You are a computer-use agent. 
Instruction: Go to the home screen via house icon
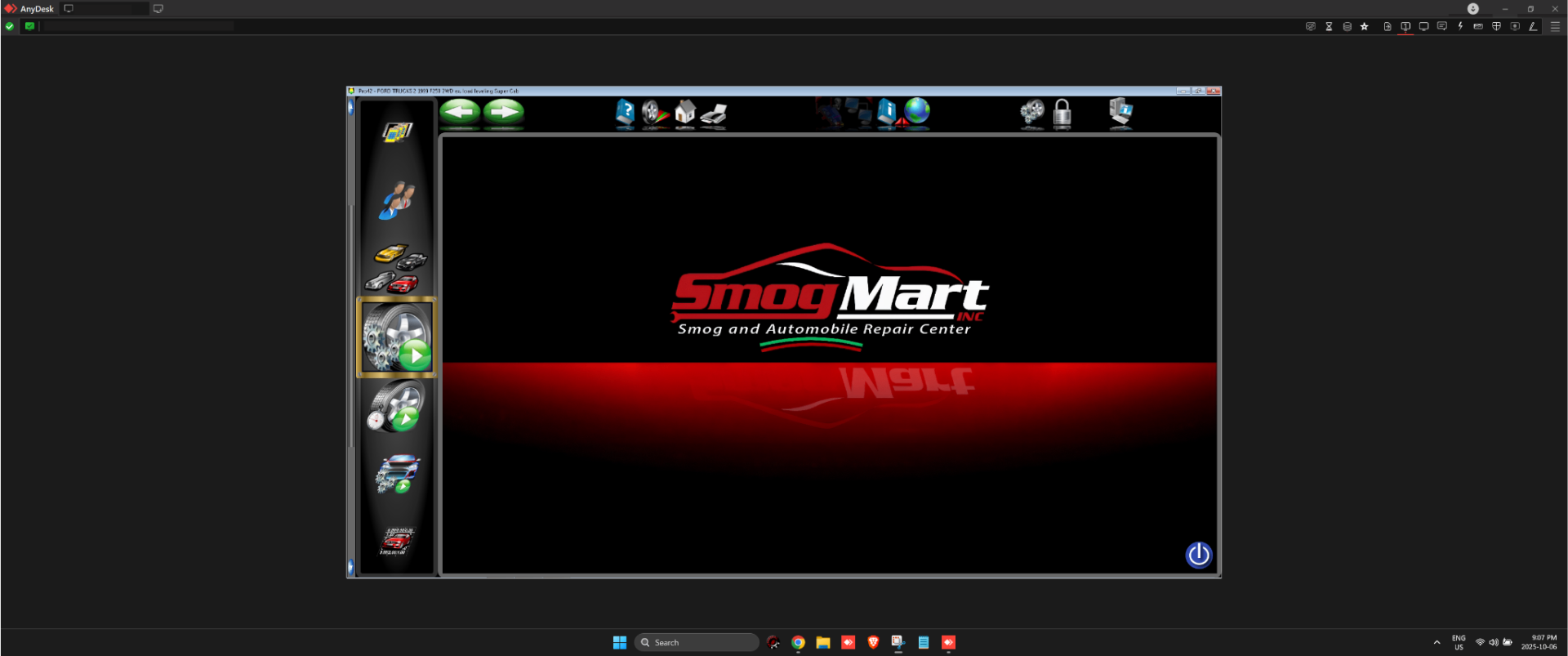pyautogui.click(x=685, y=113)
